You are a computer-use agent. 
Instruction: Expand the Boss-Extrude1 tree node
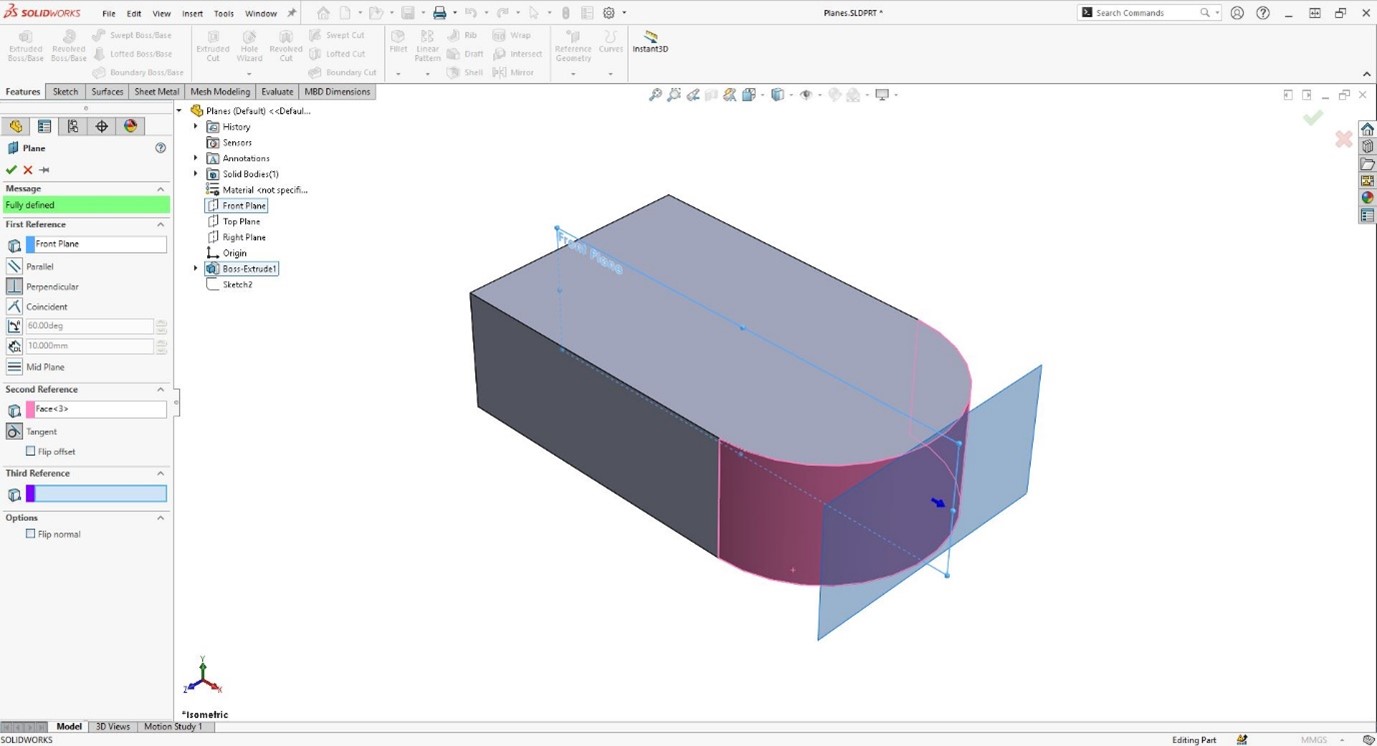click(x=196, y=269)
